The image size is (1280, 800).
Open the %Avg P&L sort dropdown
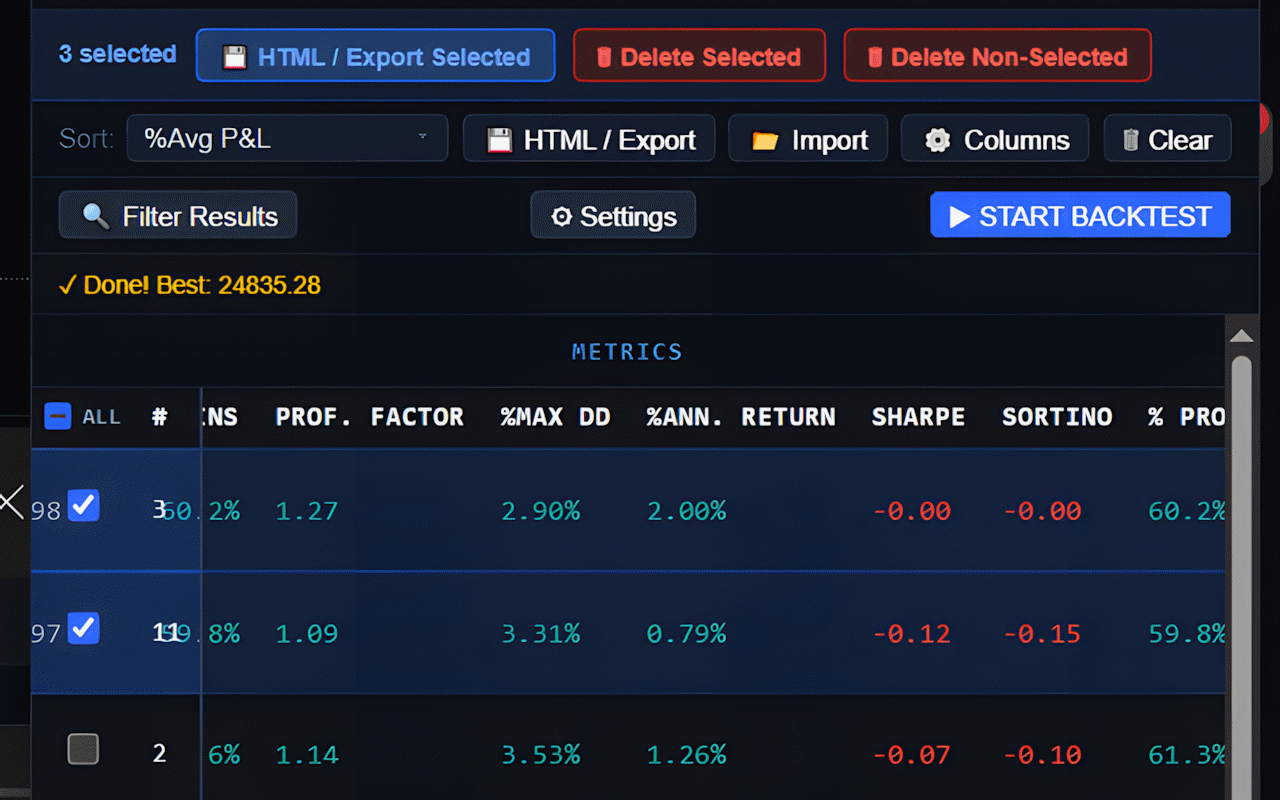[x=286, y=139]
